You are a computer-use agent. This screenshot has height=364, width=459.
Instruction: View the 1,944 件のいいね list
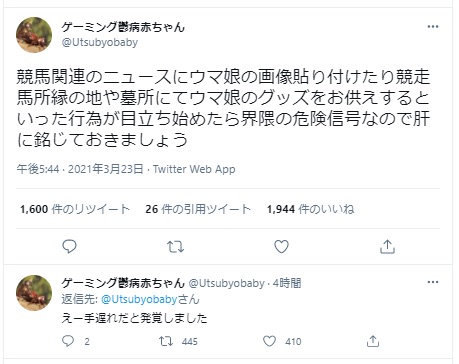[310, 209]
